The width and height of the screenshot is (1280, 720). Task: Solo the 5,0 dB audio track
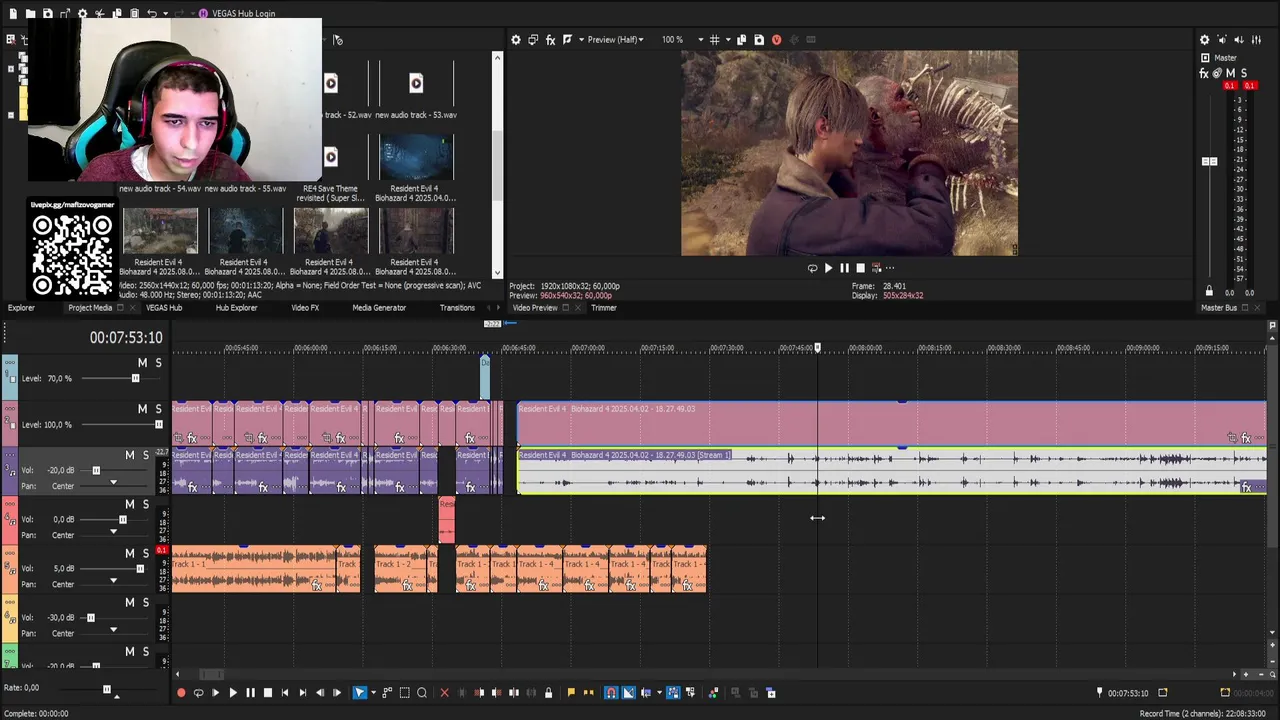[145, 553]
